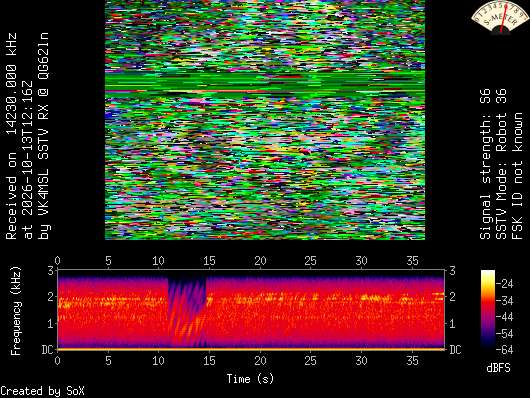The width and height of the screenshot is (530, 398).
Task: Click the 'Frequency (kHz)' axis label
Action: tap(16, 311)
